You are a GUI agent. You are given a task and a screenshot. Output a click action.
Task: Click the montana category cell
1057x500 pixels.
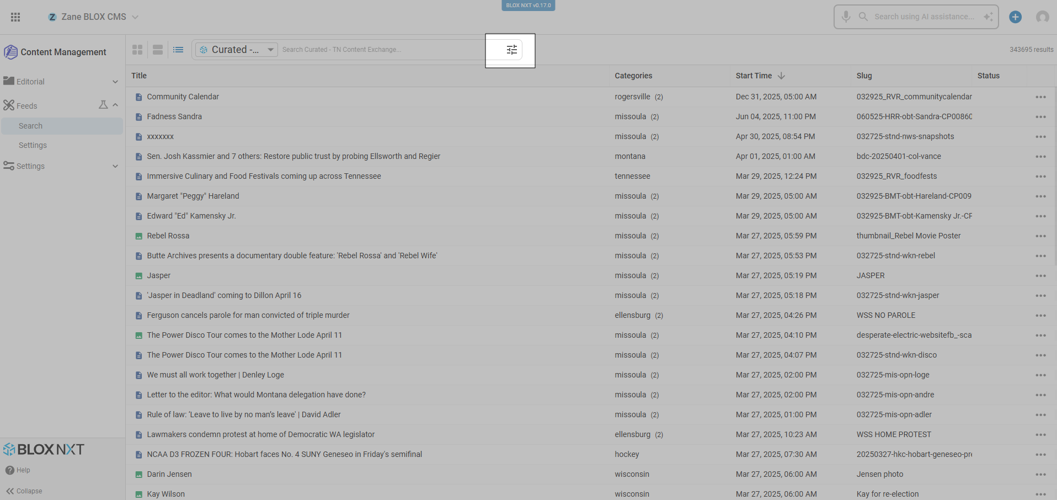[x=630, y=156]
